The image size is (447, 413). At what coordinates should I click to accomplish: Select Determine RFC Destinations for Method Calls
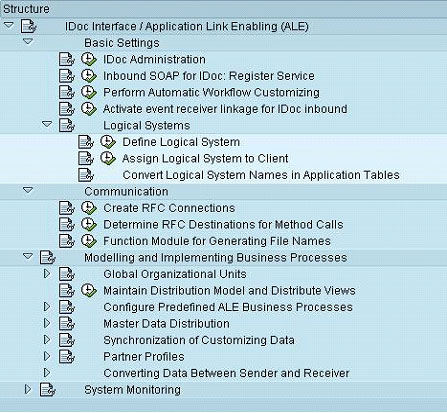223,225
